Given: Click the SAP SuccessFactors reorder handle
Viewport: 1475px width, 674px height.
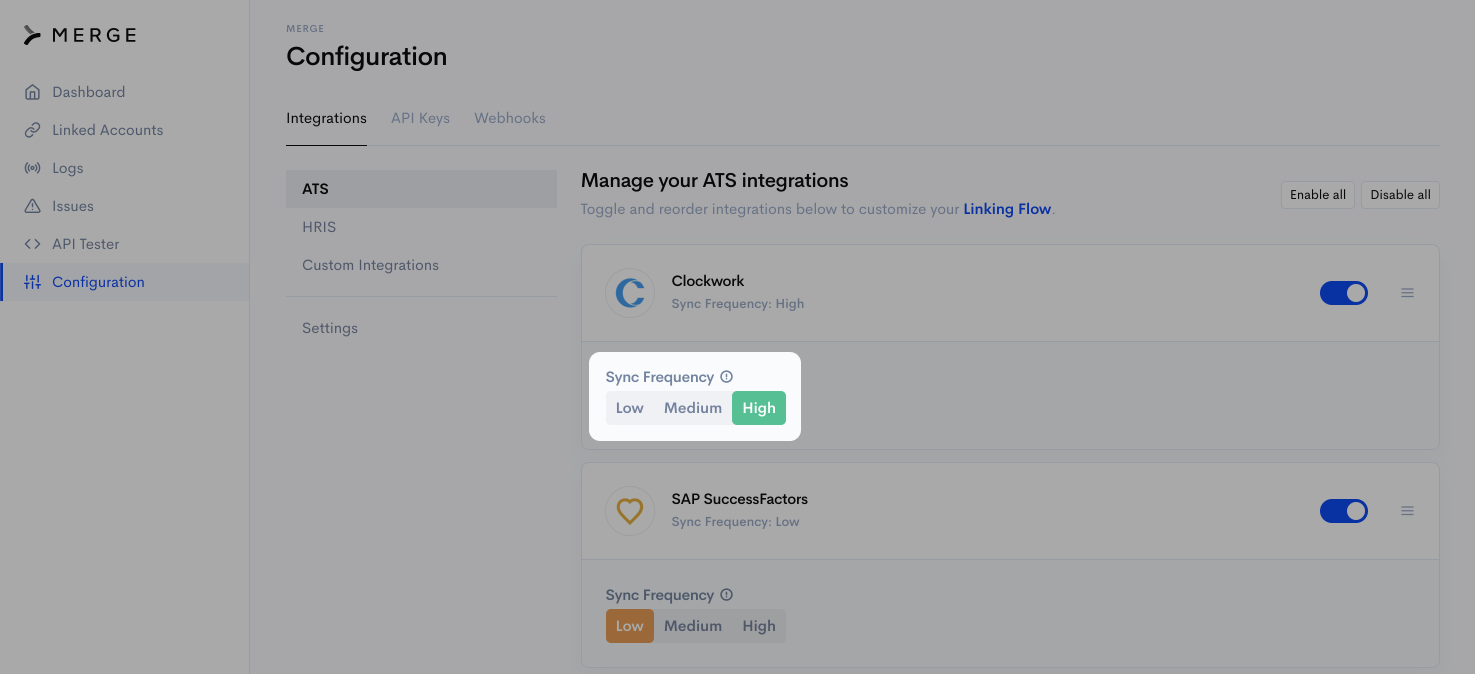Looking at the screenshot, I should pyautogui.click(x=1407, y=511).
